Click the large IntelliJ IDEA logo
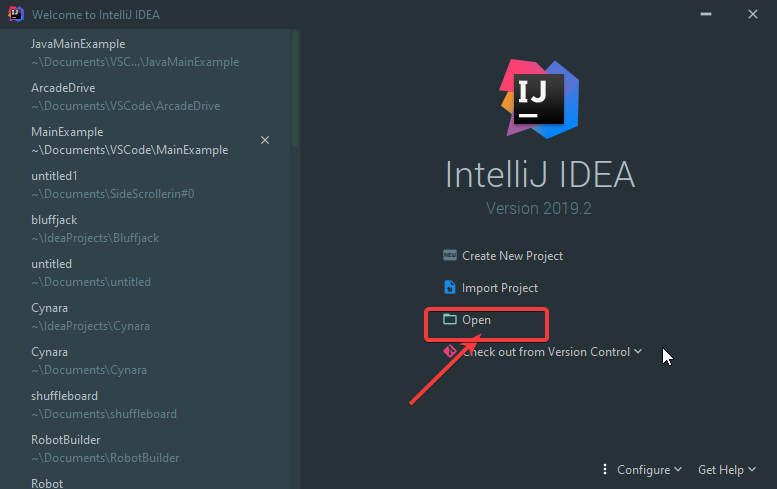This screenshot has width=777, height=489. point(539,99)
